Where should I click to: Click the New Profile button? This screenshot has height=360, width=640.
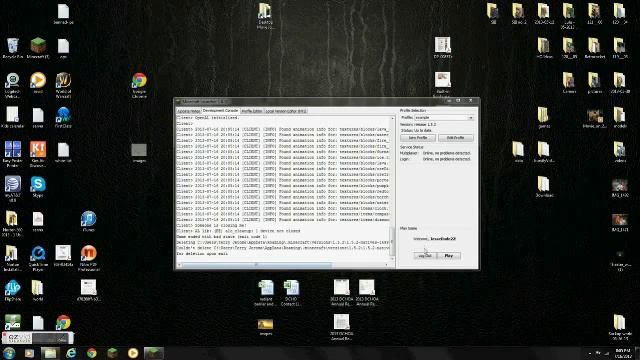coord(418,138)
